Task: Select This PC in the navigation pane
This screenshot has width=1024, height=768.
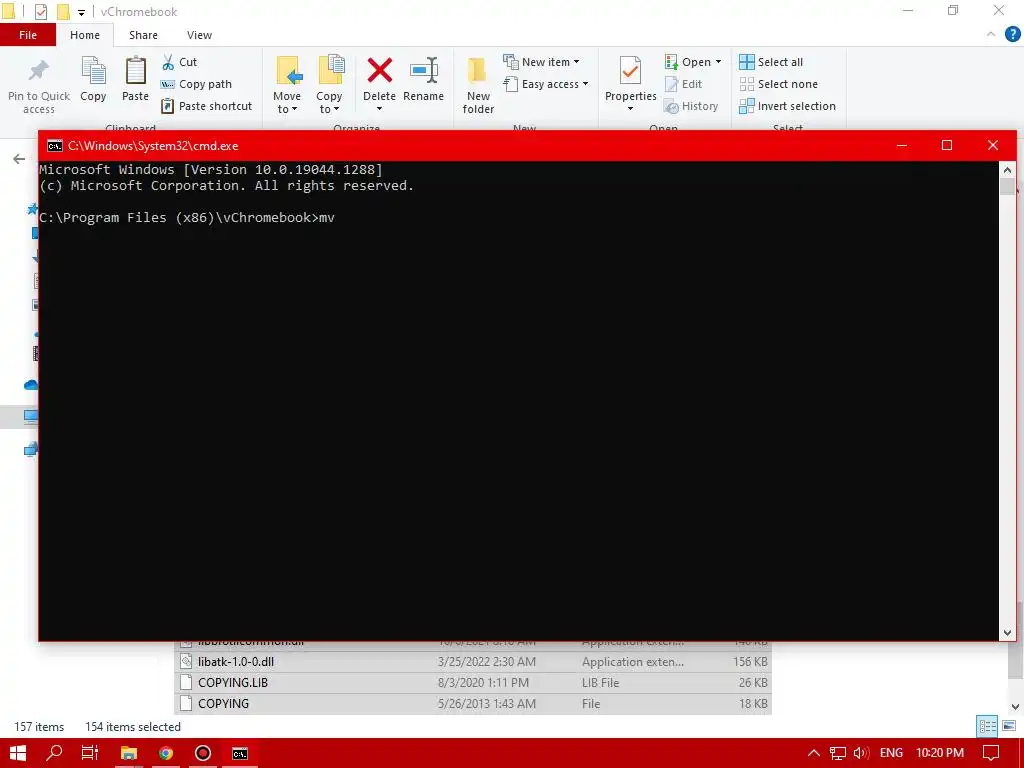Action: [31, 417]
